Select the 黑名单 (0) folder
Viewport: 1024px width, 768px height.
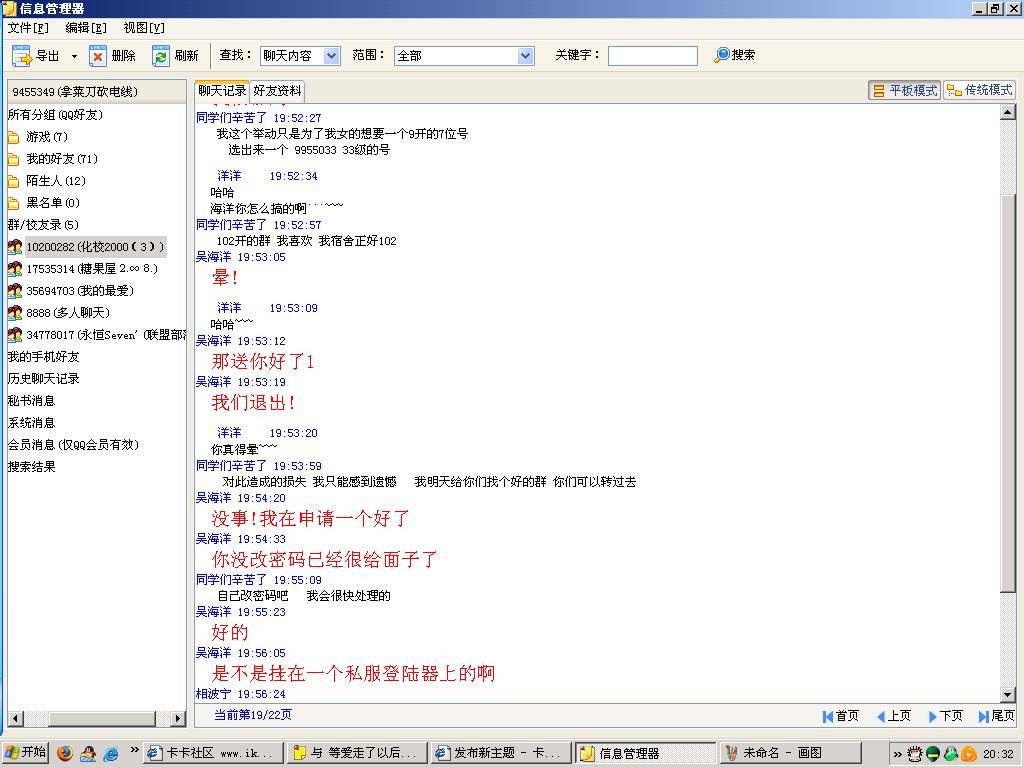(52, 202)
